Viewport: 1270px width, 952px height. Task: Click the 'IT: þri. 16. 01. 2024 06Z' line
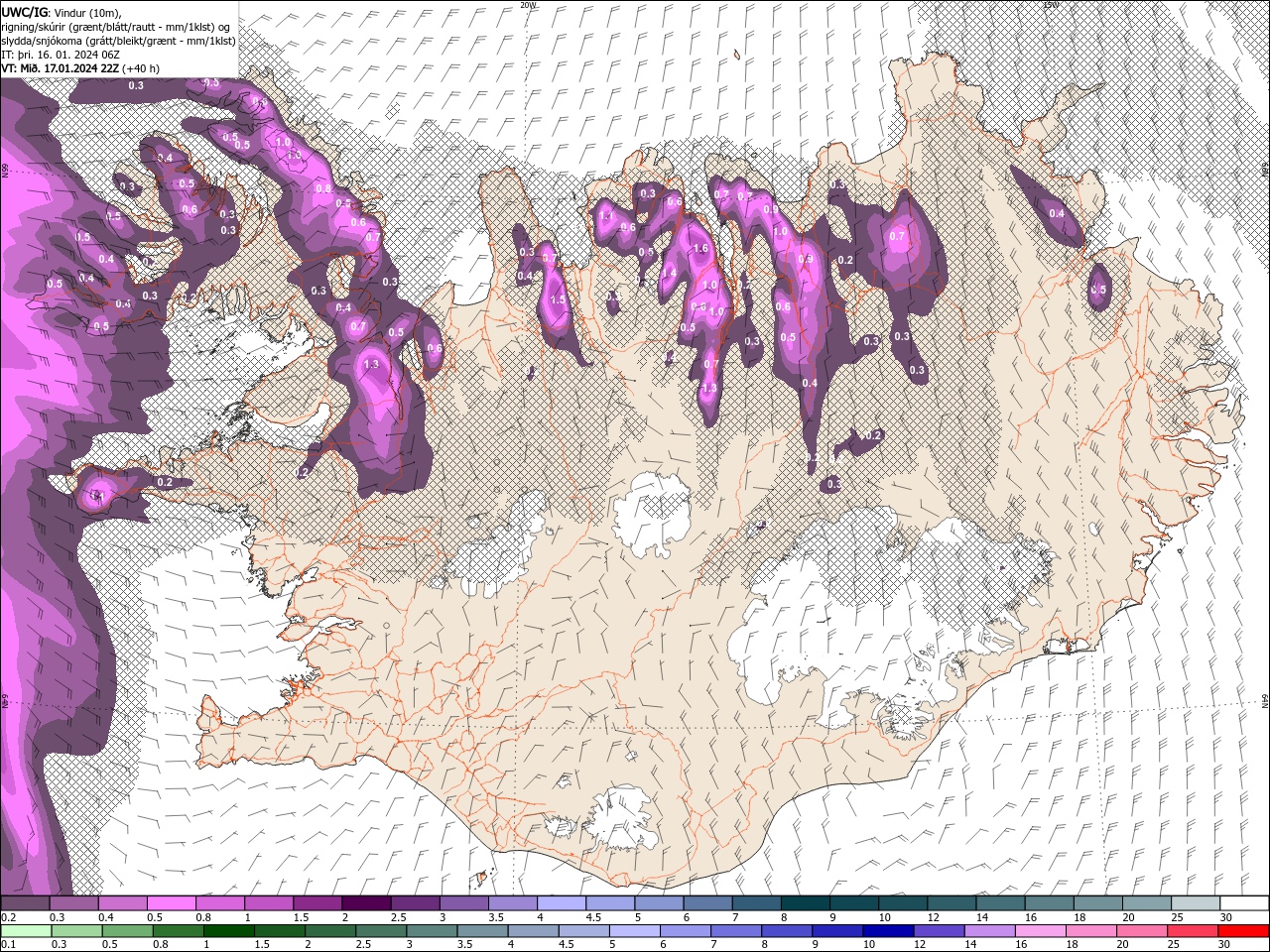click(x=61, y=54)
